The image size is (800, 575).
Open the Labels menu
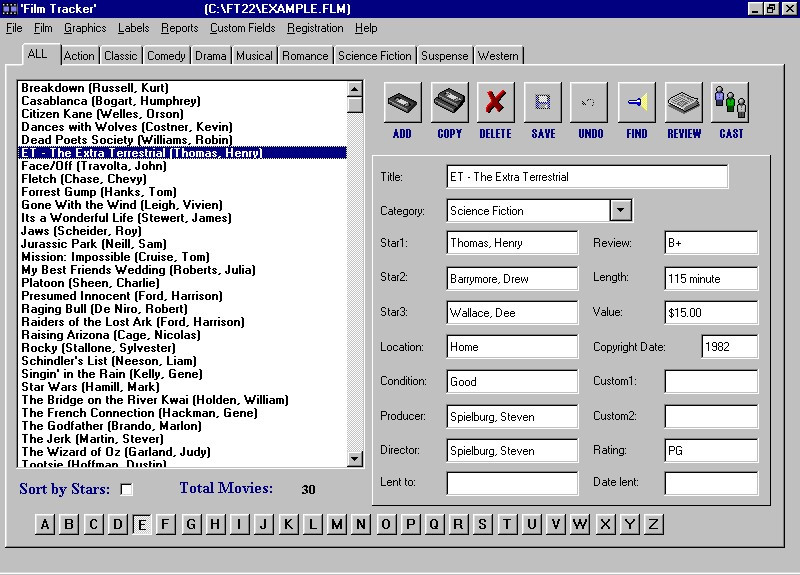point(134,28)
